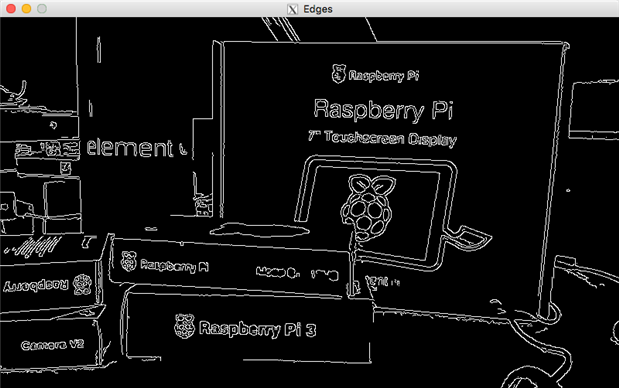The image size is (619, 388).
Task: Click the 'Camera V2' label
Action: click(53, 345)
